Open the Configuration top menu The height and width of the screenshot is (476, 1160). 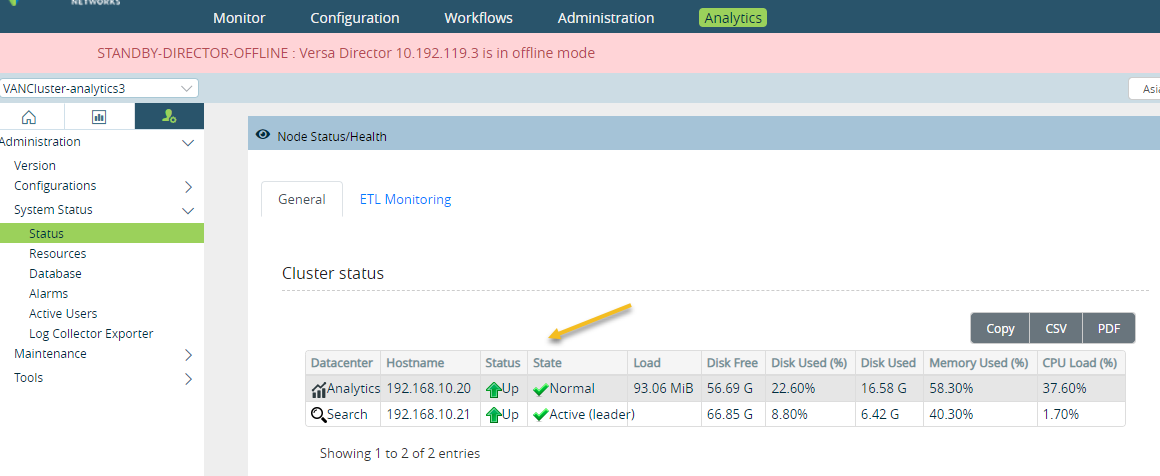pyautogui.click(x=355, y=18)
